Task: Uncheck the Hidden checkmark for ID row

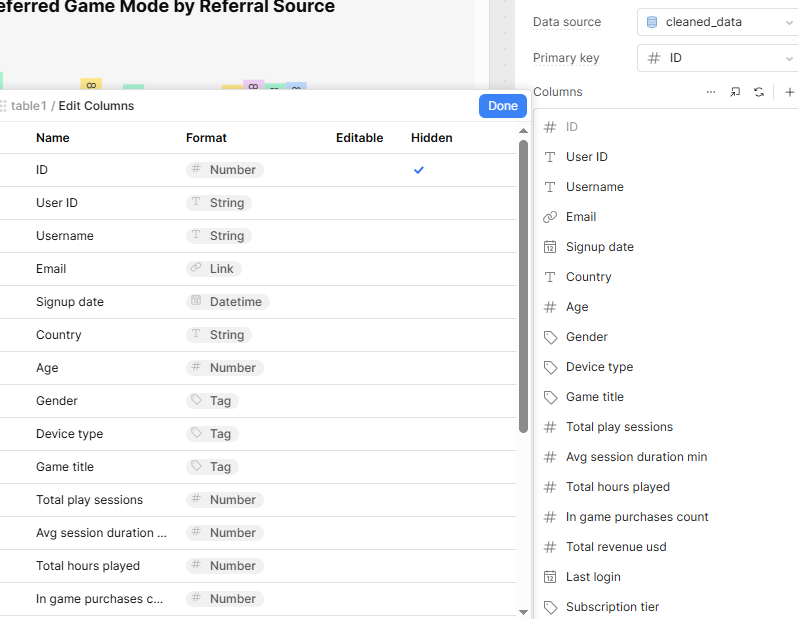Action: pyautogui.click(x=418, y=170)
